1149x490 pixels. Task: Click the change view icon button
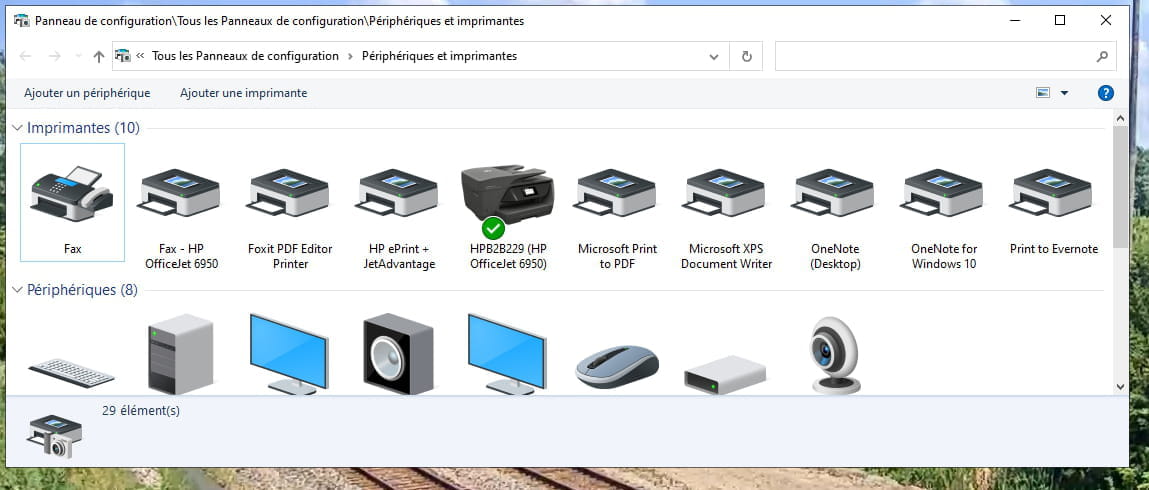tap(1043, 93)
